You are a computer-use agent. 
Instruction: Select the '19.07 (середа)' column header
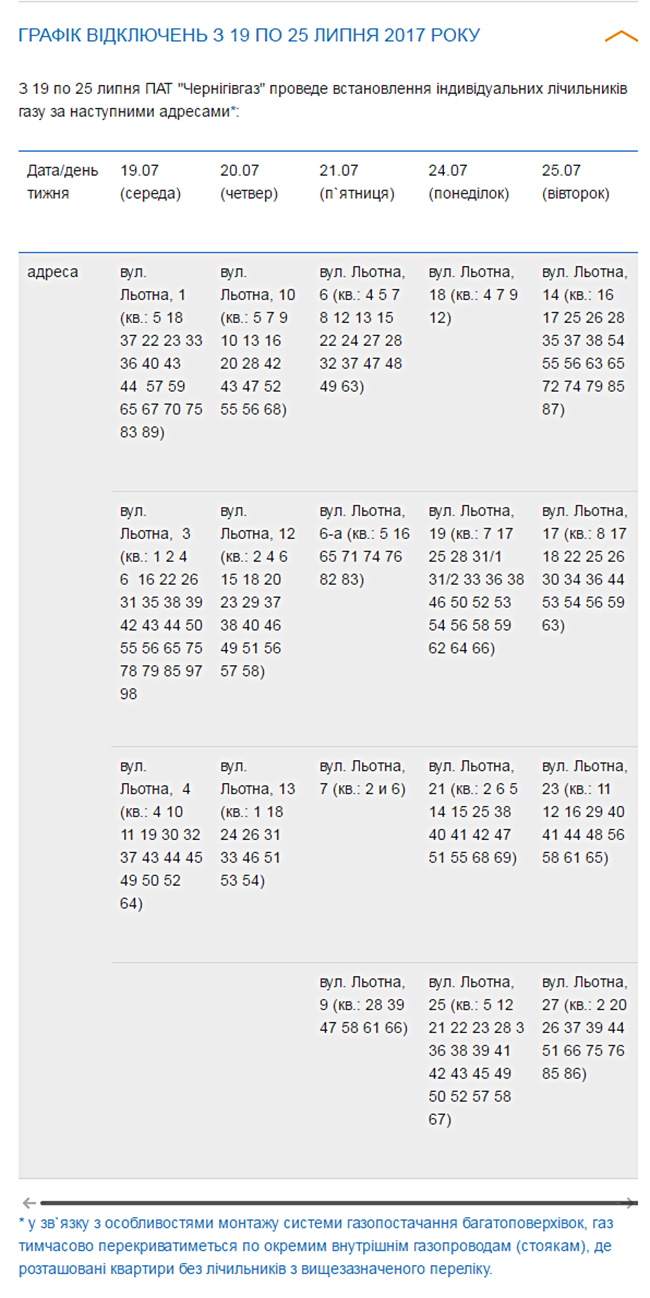pos(151,182)
